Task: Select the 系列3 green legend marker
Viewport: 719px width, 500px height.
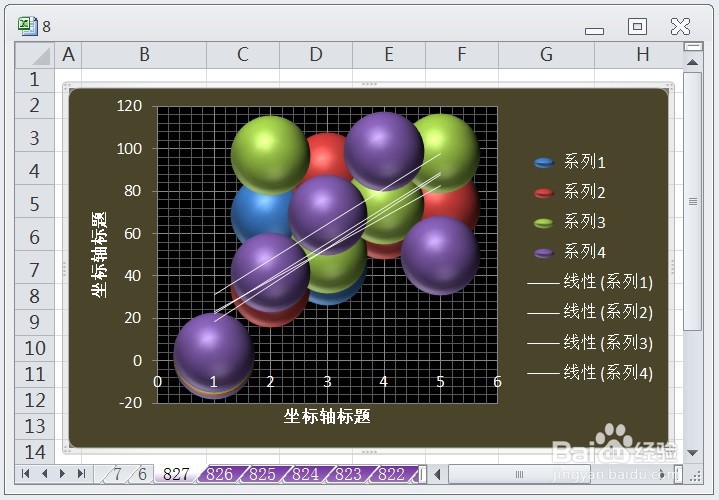Action: [544, 223]
